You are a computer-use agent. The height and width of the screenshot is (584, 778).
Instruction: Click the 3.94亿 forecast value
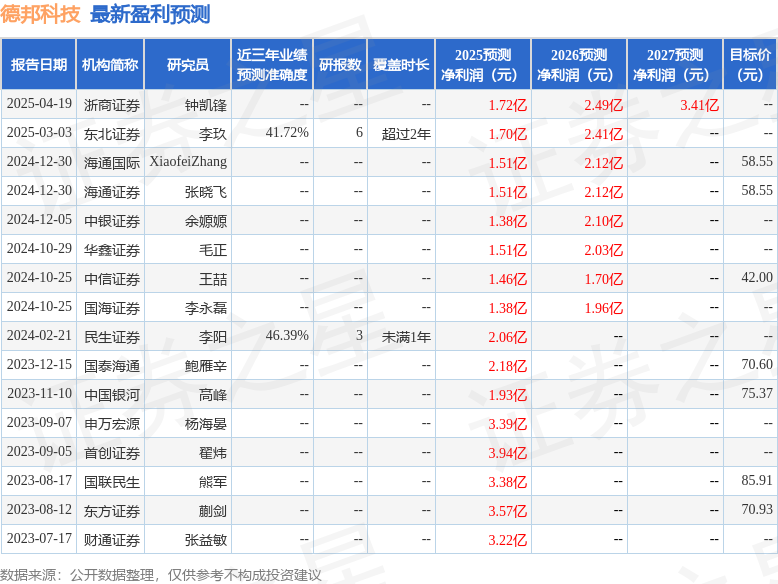click(x=508, y=453)
